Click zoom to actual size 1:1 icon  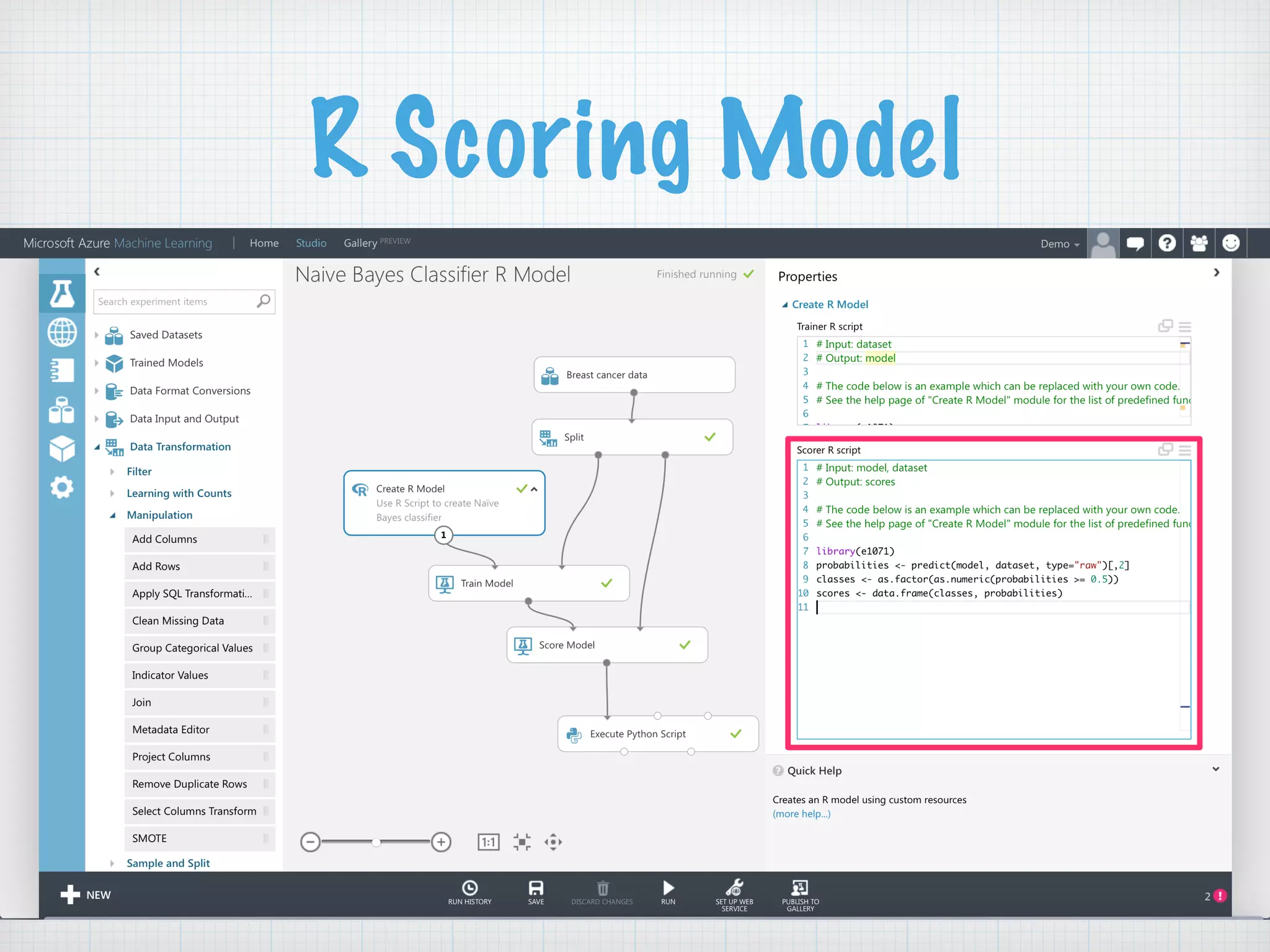coord(488,842)
